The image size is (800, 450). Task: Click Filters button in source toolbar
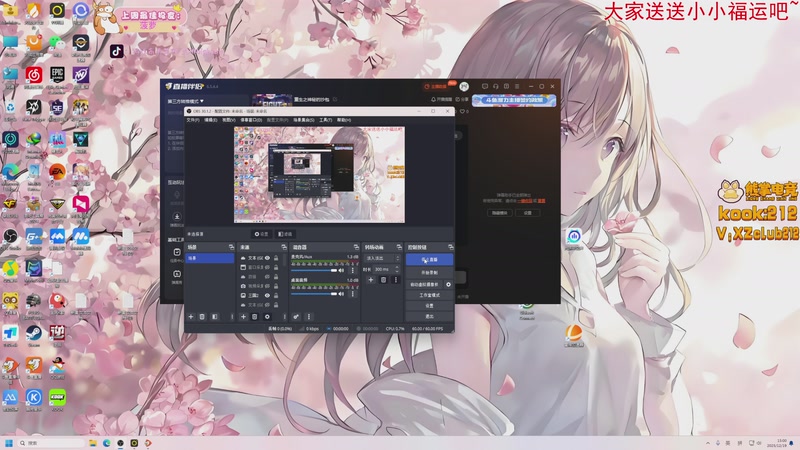point(285,234)
